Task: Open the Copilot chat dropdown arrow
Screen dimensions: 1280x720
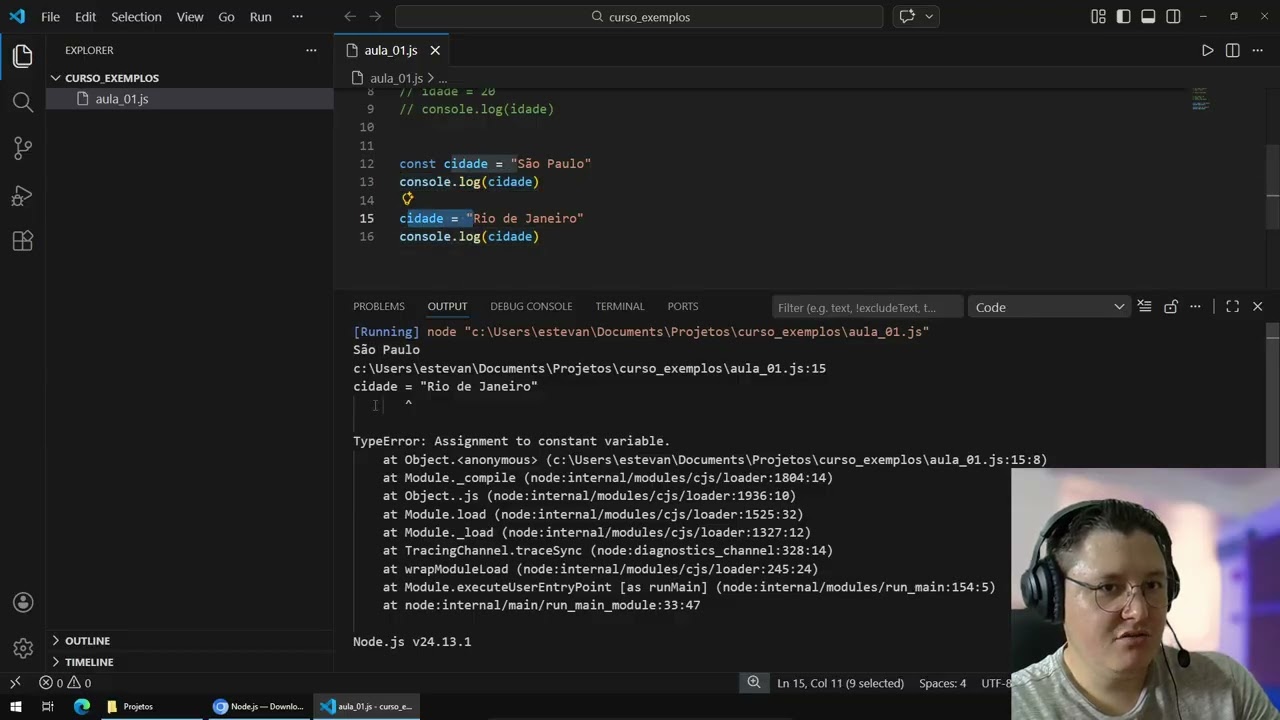Action: coord(929,16)
